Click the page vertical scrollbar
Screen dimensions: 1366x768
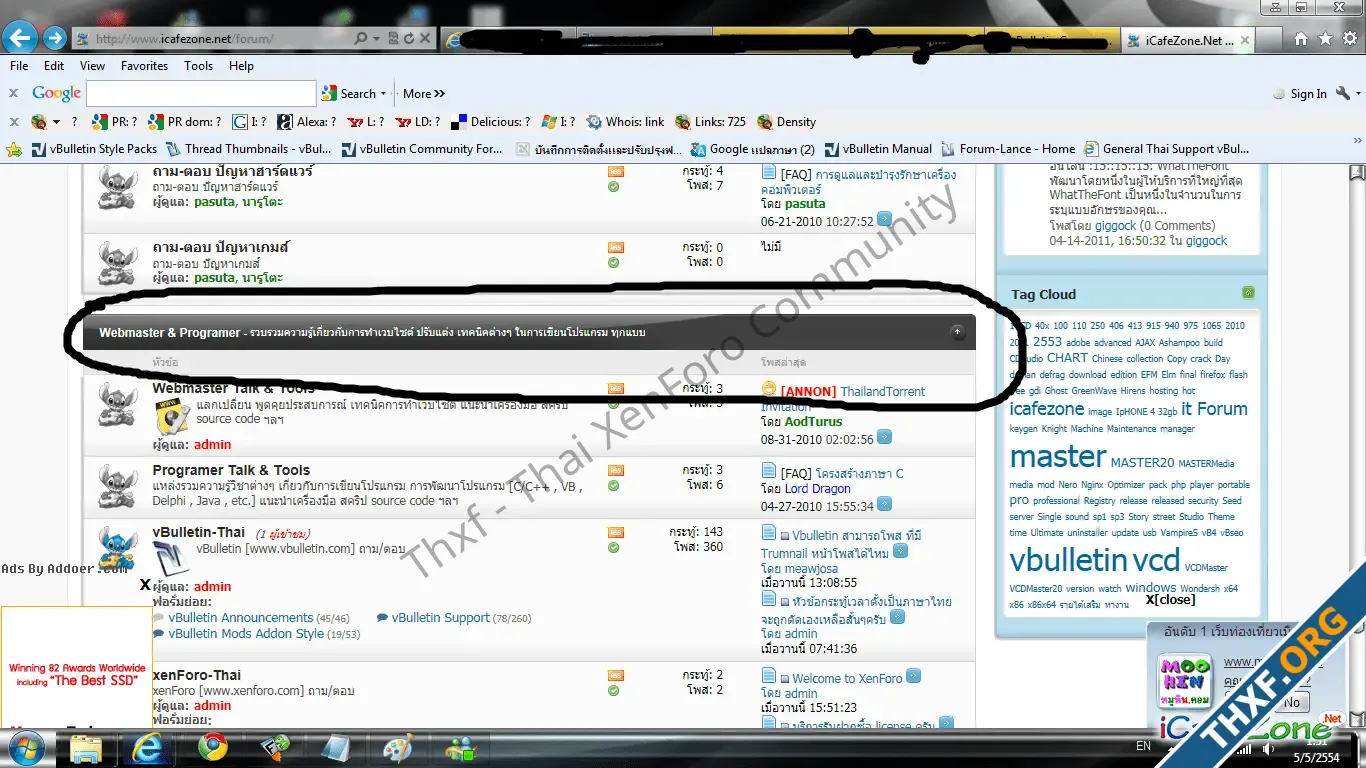pyautogui.click(x=1356, y=445)
